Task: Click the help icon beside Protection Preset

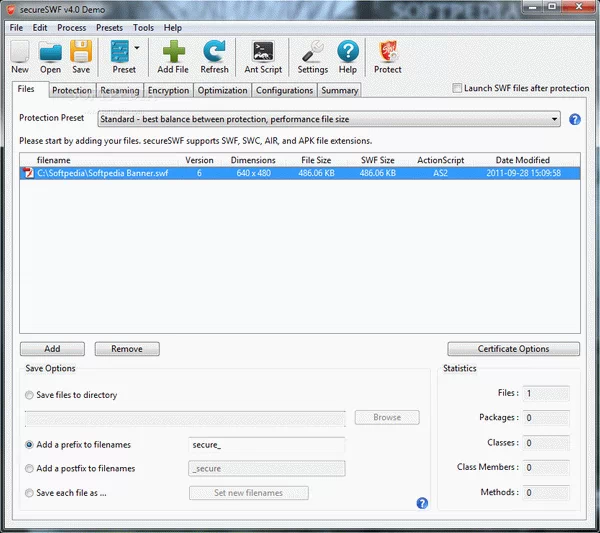Action: pos(574,119)
